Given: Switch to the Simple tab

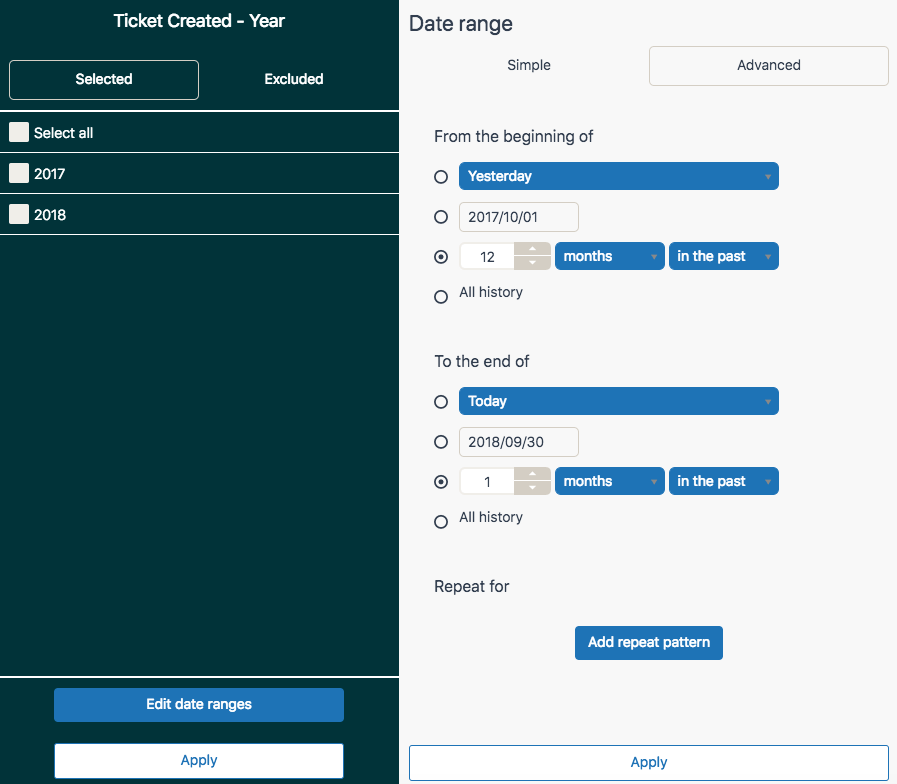Looking at the screenshot, I should click(529, 65).
